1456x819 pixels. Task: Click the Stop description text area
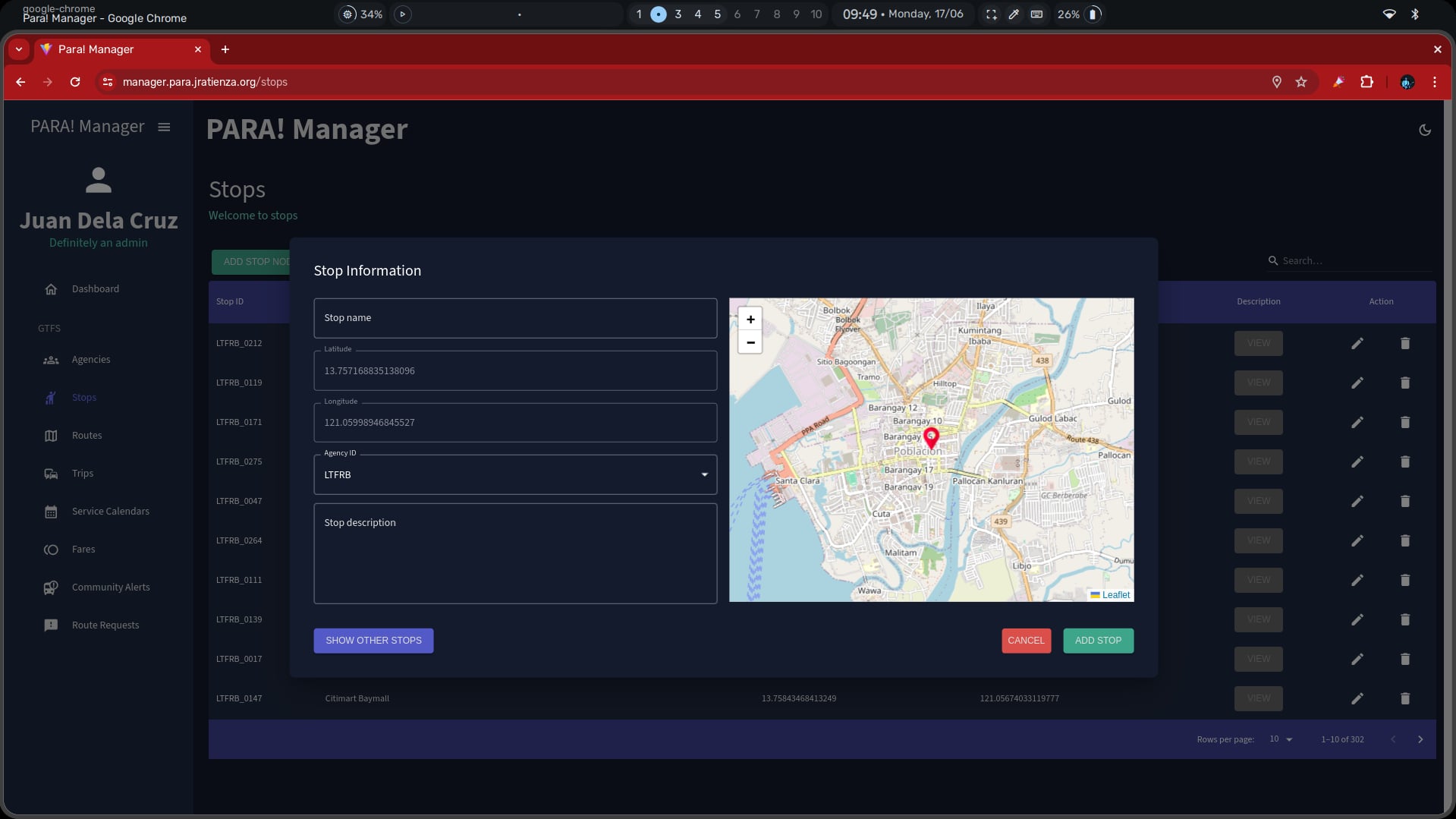click(x=515, y=553)
